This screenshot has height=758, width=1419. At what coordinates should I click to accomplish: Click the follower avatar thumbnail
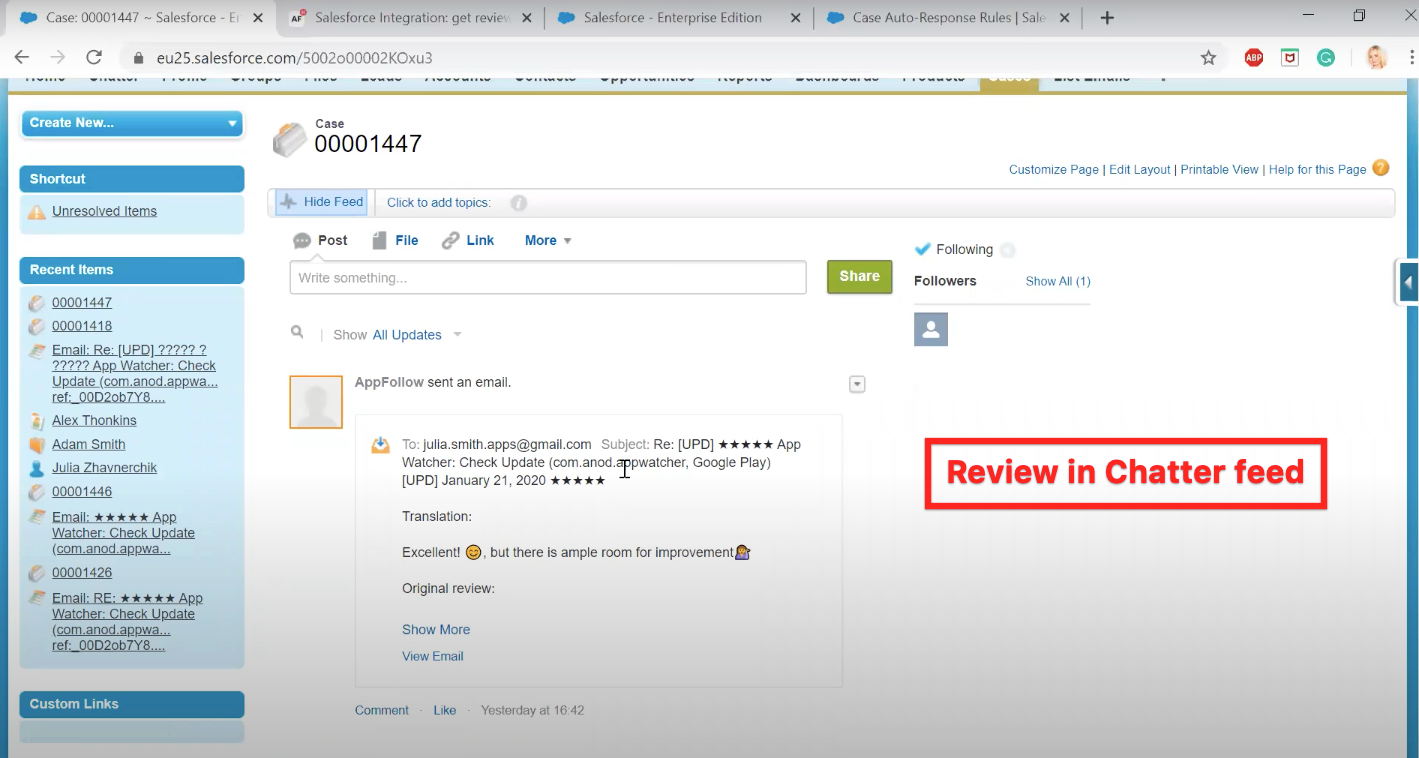click(931, 329)
